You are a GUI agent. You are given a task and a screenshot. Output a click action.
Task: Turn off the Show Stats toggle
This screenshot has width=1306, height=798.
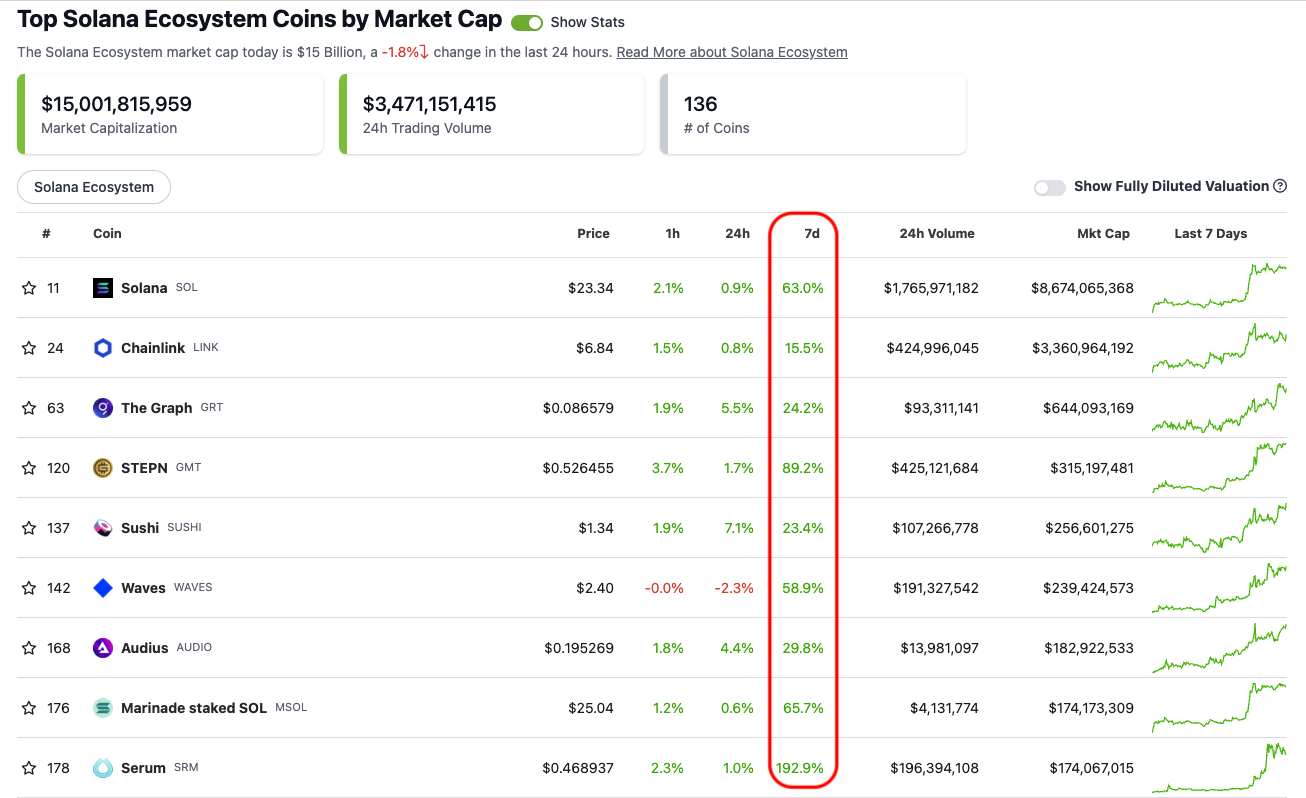click(527, 22)
